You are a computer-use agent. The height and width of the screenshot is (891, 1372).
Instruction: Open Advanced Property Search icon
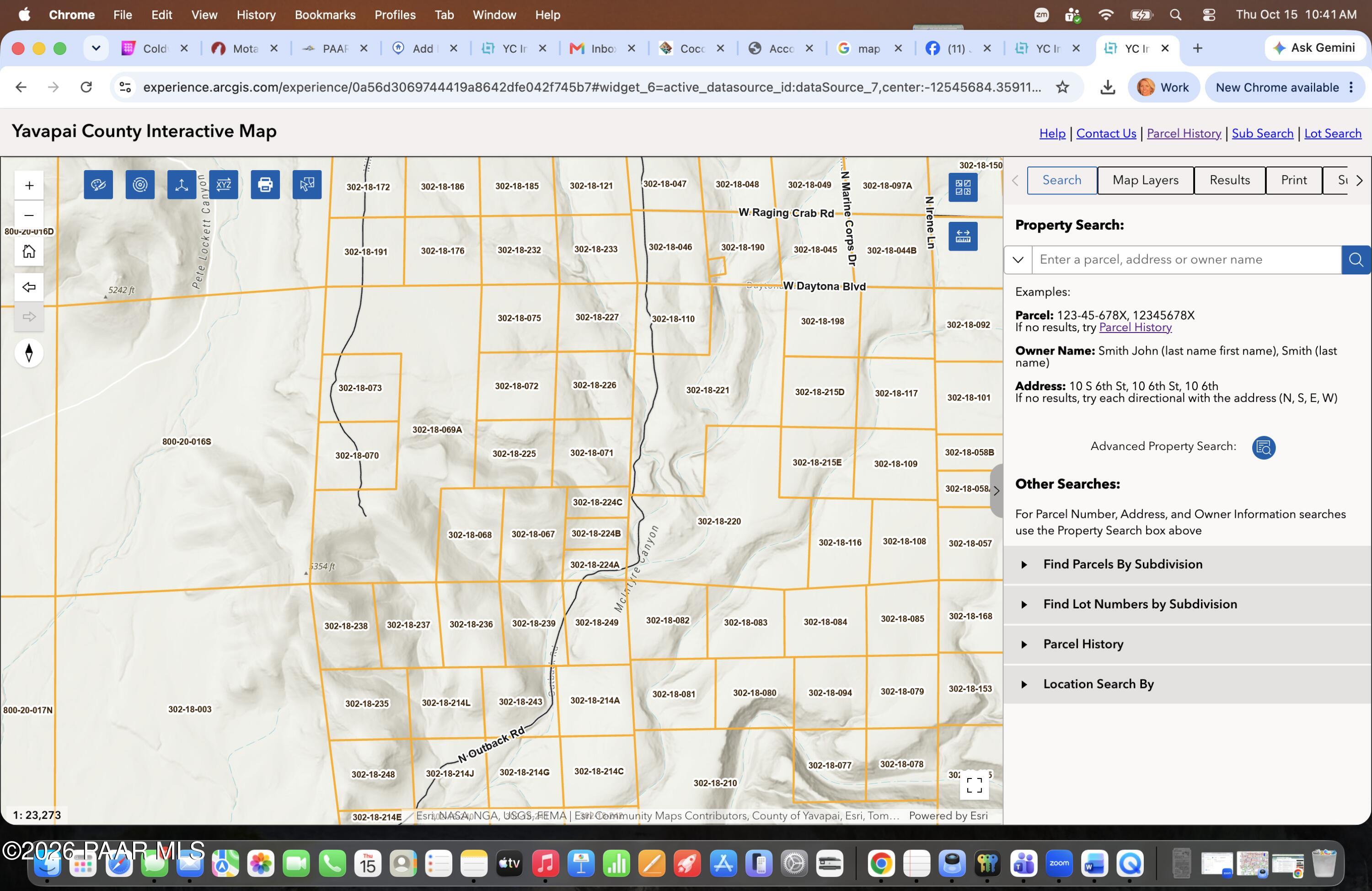[x=1264, y=447]
